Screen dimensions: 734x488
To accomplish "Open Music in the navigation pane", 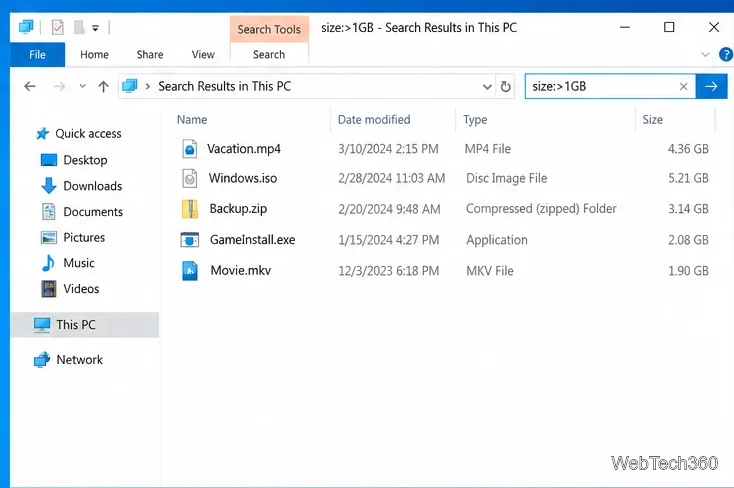I will coord(68,263).
